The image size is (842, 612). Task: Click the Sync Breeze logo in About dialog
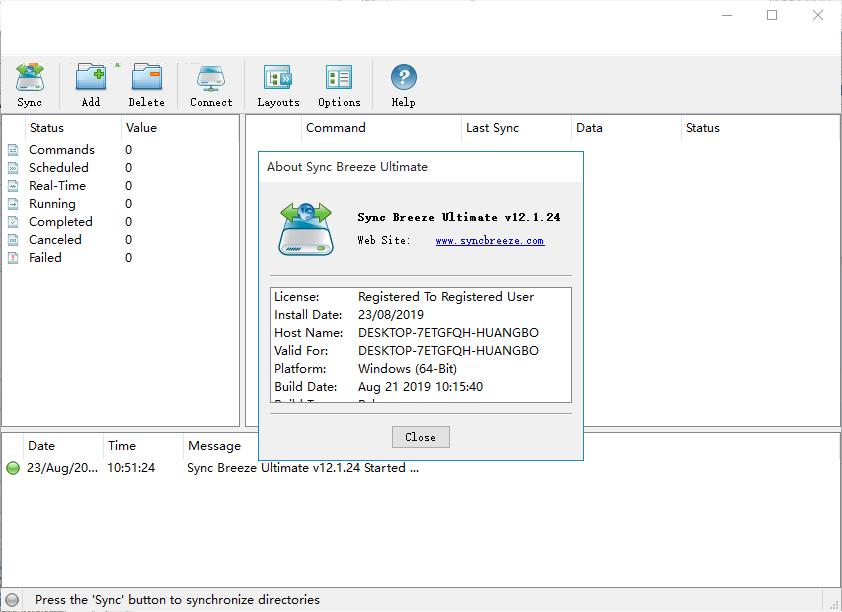(x=305, y=228)
